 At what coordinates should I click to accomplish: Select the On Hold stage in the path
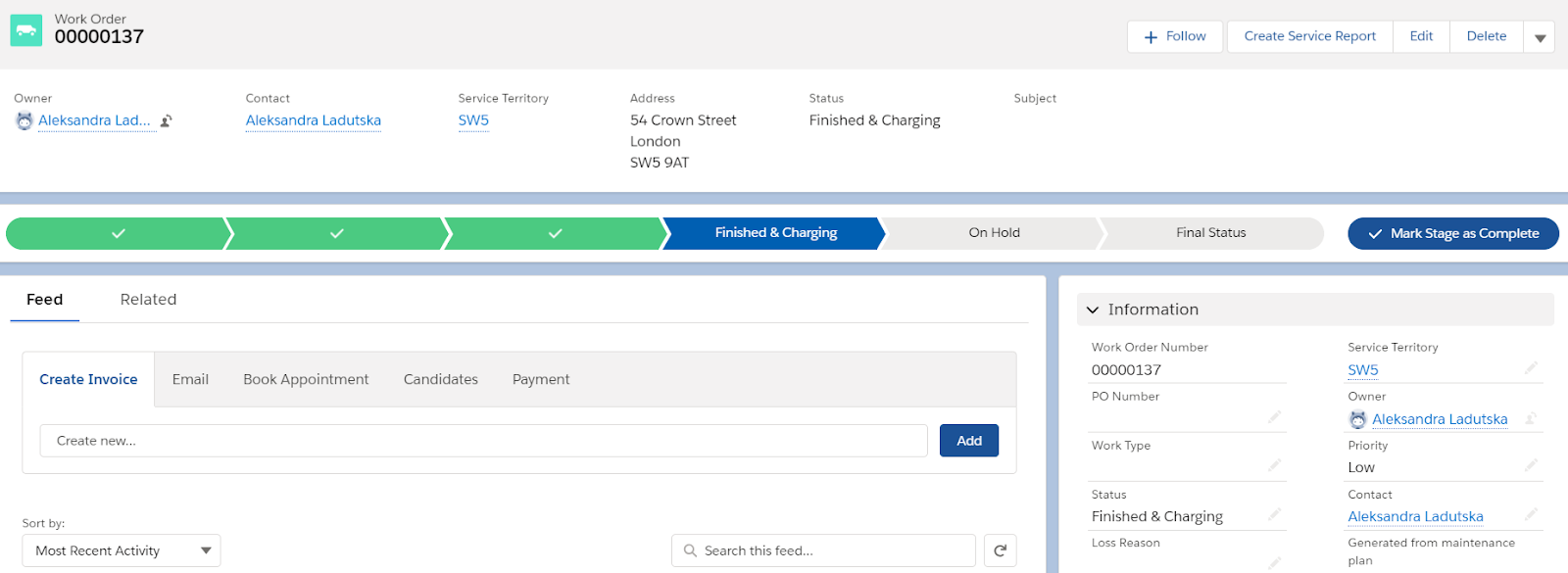[994, 233]
